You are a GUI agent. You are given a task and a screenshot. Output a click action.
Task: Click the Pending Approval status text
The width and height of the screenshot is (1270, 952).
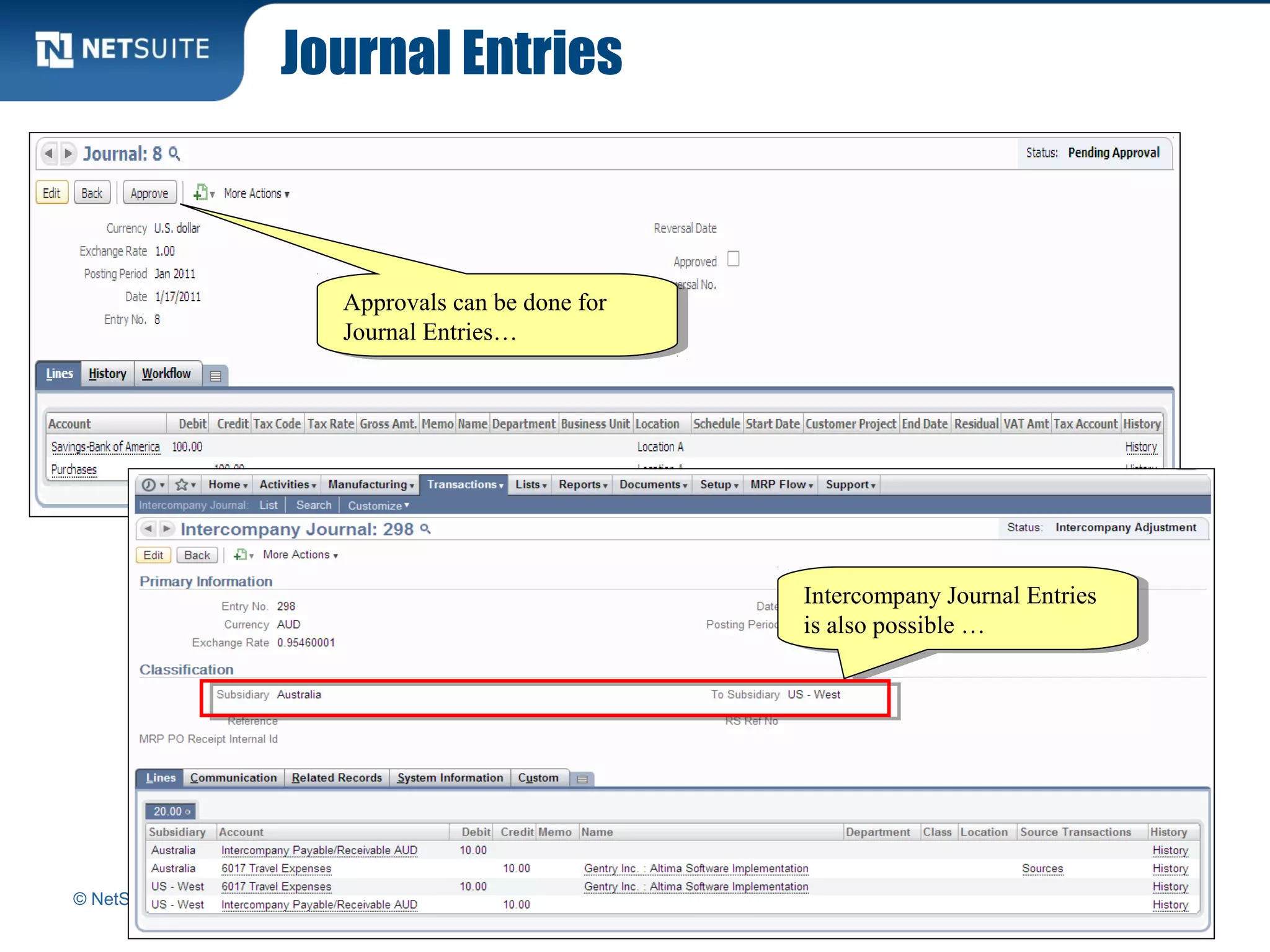(x=1114, y=153)
